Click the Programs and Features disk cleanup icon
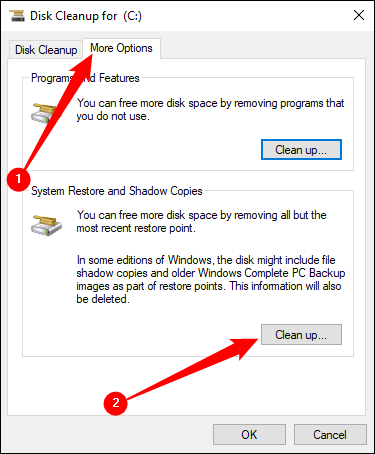The width and height of the screenshot is (375, 454). [x=46, y=113]
